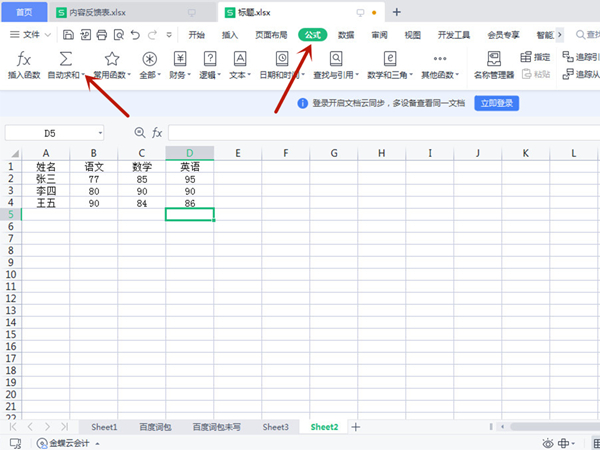600x450 pixels.
Task: Switch to the Sheet1 worksheet tab
Action: [104, 427]
